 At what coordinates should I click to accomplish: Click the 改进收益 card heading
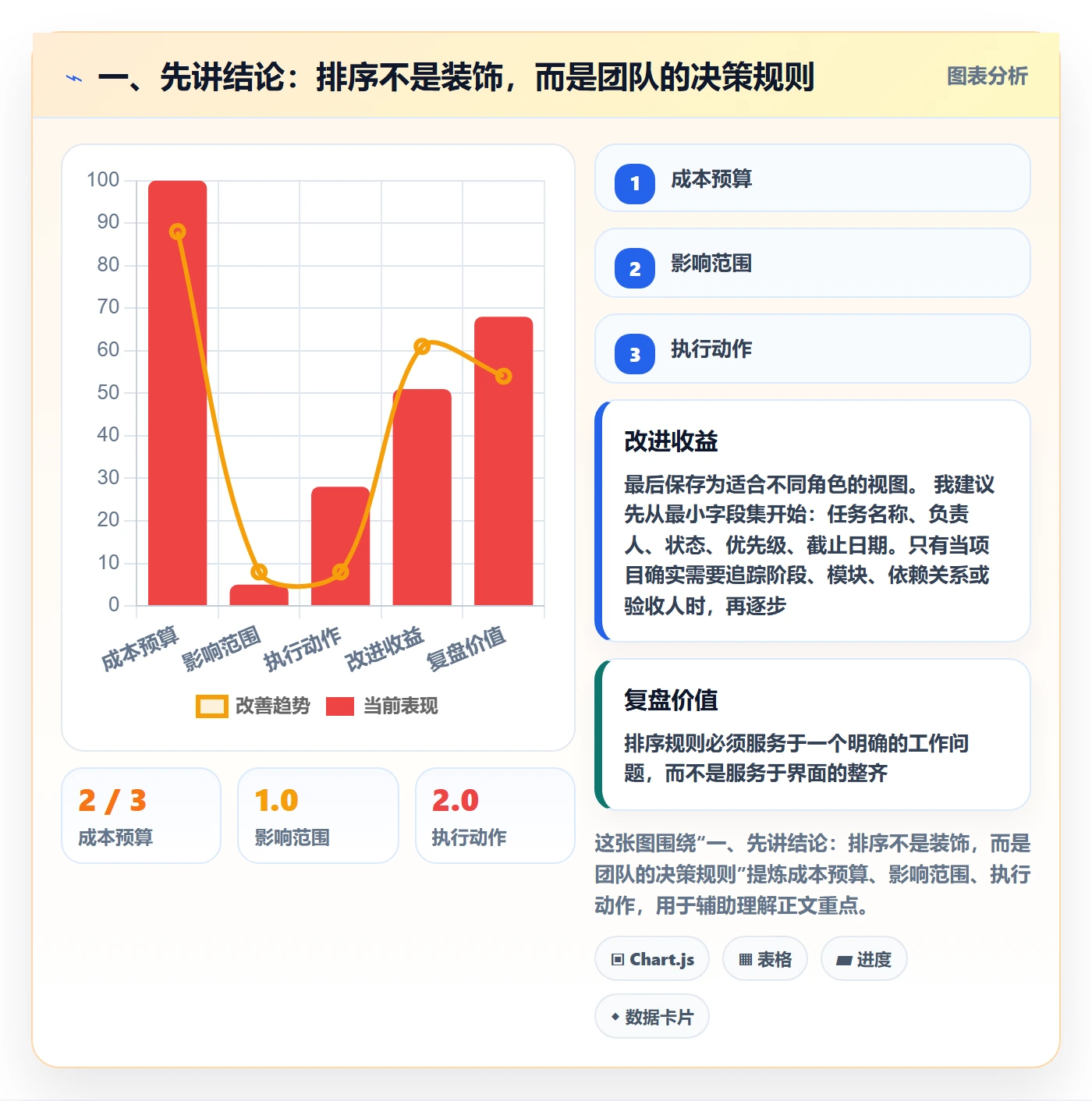tap(671, 441)
